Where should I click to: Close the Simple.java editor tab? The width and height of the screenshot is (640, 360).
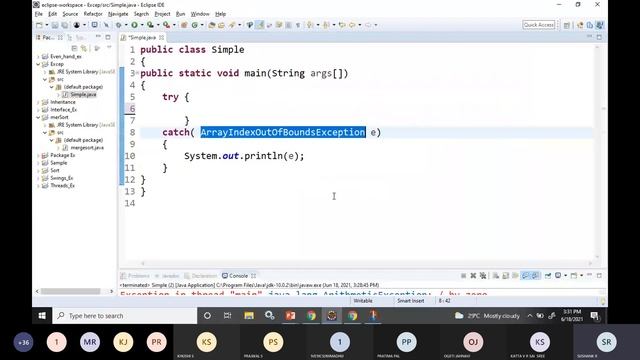tap(162, 38)
